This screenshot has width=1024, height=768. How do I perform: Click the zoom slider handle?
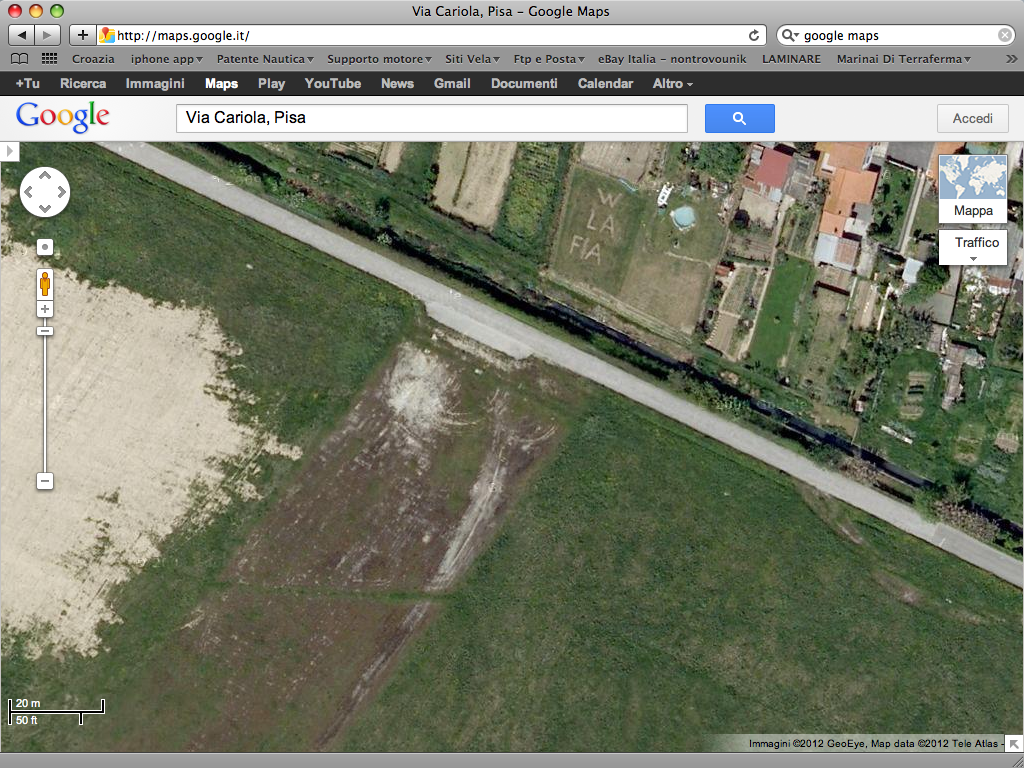click(x=44, y=331)
